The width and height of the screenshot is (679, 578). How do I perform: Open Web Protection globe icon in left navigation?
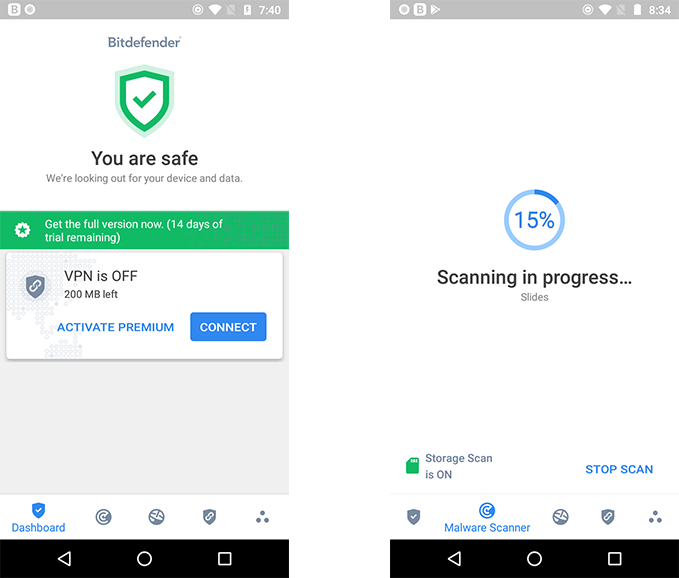click(156, 517)
